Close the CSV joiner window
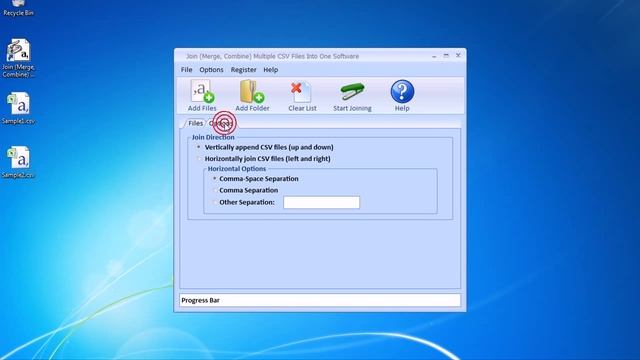The width and height of the screenshot is (640, 360). pos(458,55)
